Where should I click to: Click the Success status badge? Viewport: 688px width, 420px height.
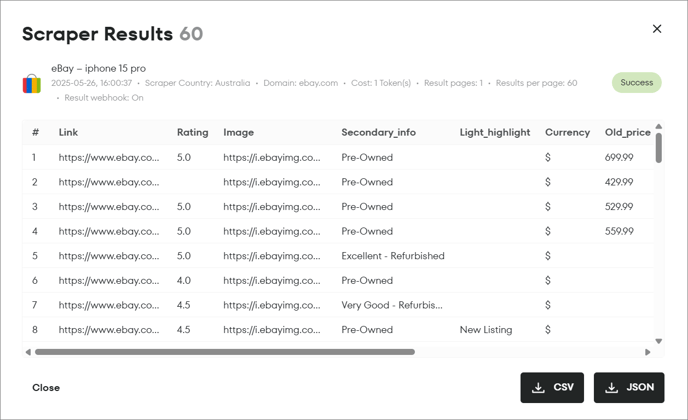[636, 83]
